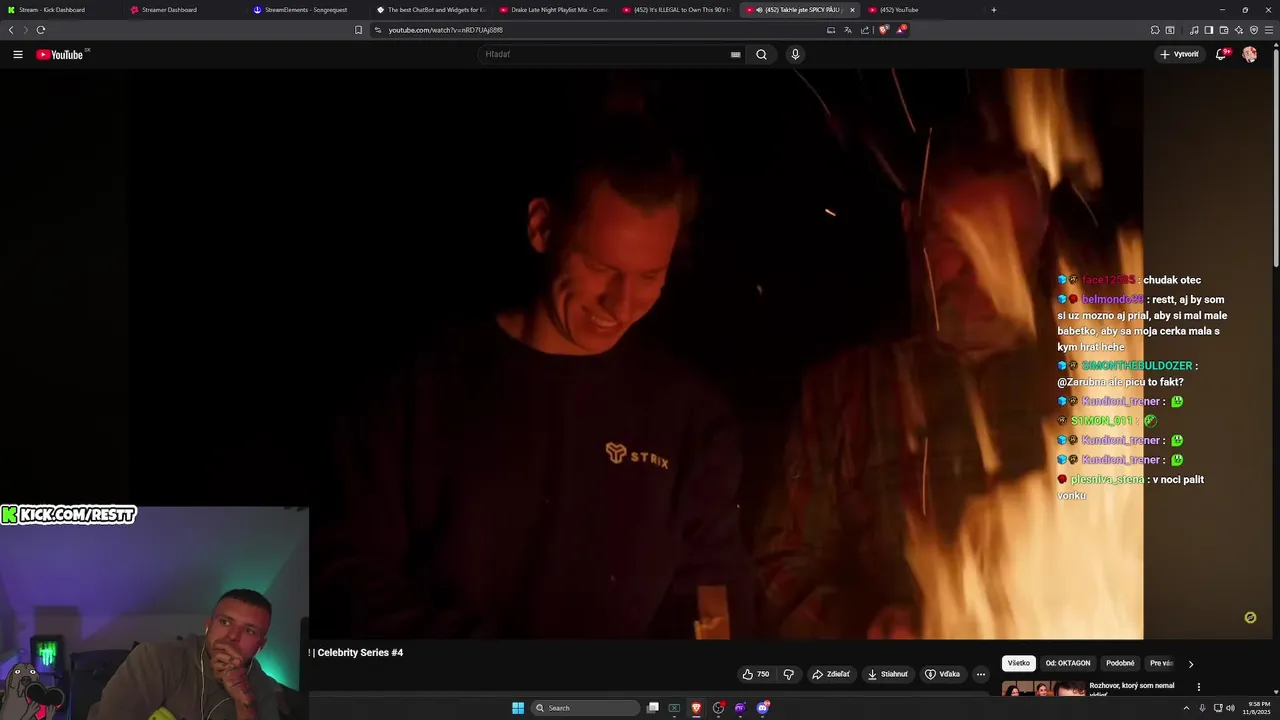
Task: Click the browser forward arrow
Action: pos(25,30)
